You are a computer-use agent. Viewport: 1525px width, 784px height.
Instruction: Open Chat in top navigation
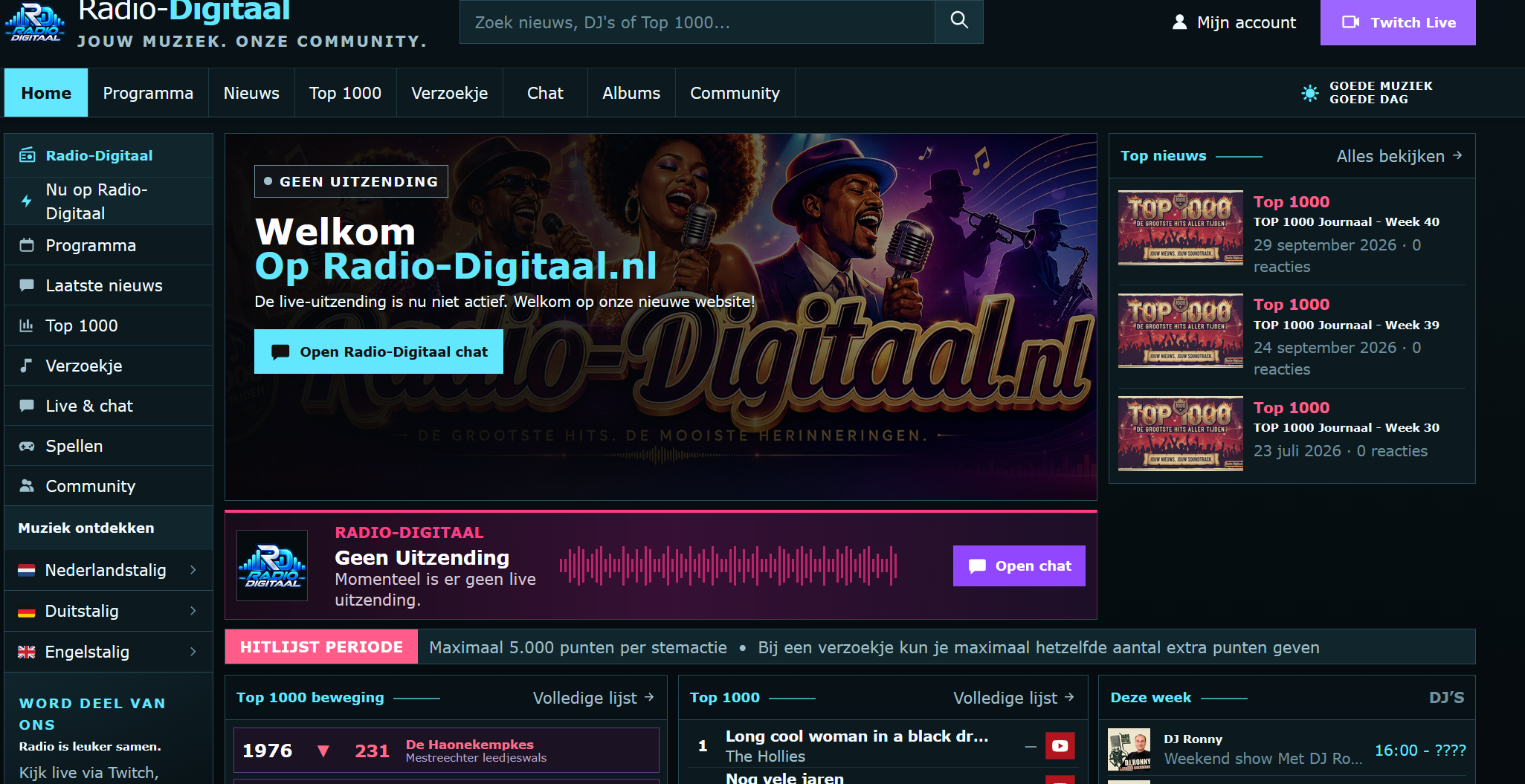(x=545, y=93)
